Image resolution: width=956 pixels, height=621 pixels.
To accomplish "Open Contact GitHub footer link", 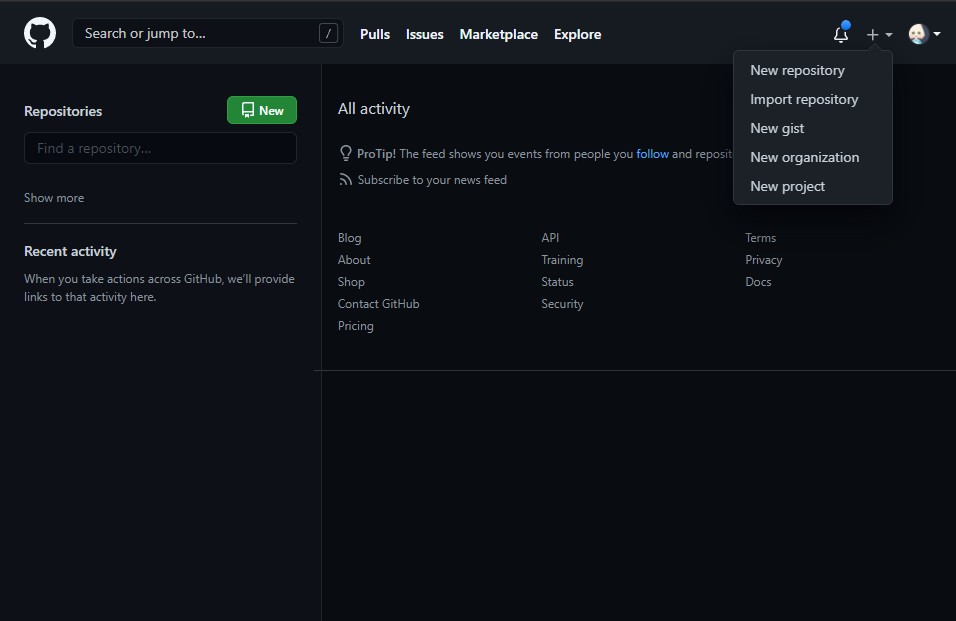I will pos(379,303).
